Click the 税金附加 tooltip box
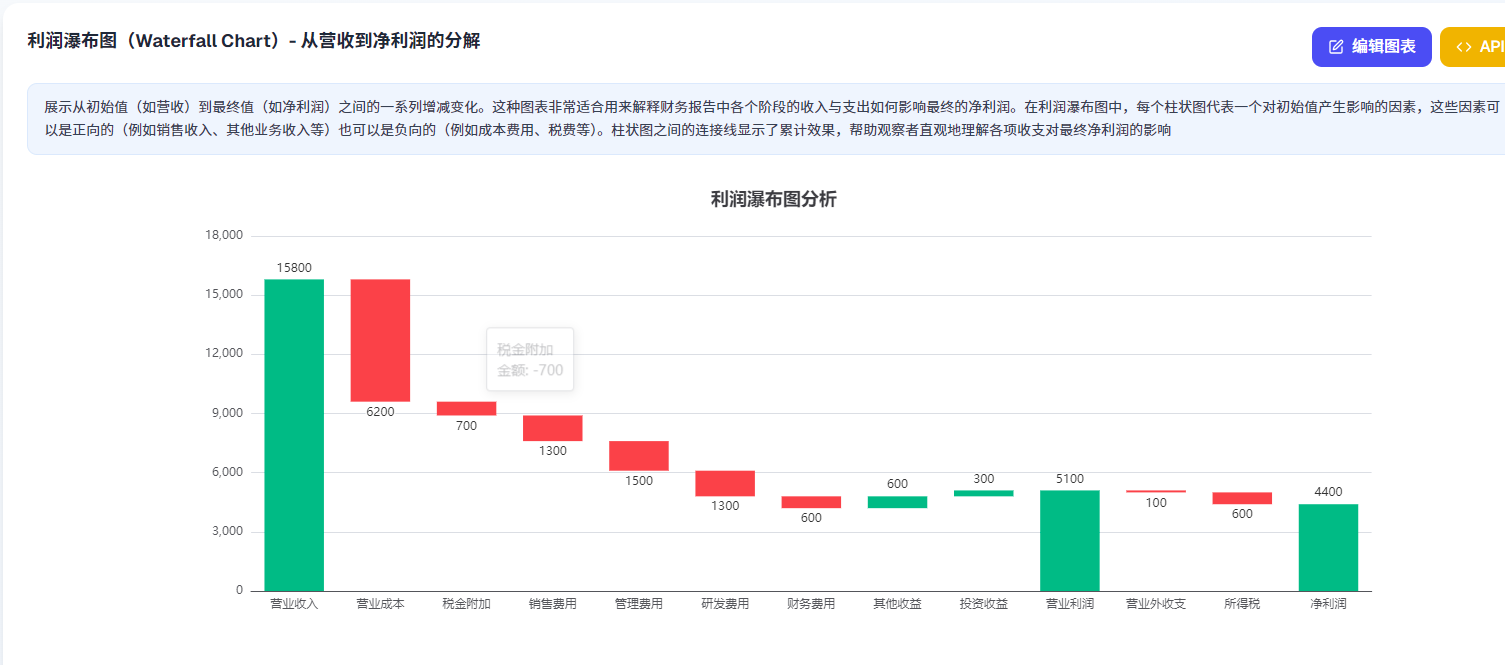The height and width of the screenshot is (665, 1505). [530, 359]
